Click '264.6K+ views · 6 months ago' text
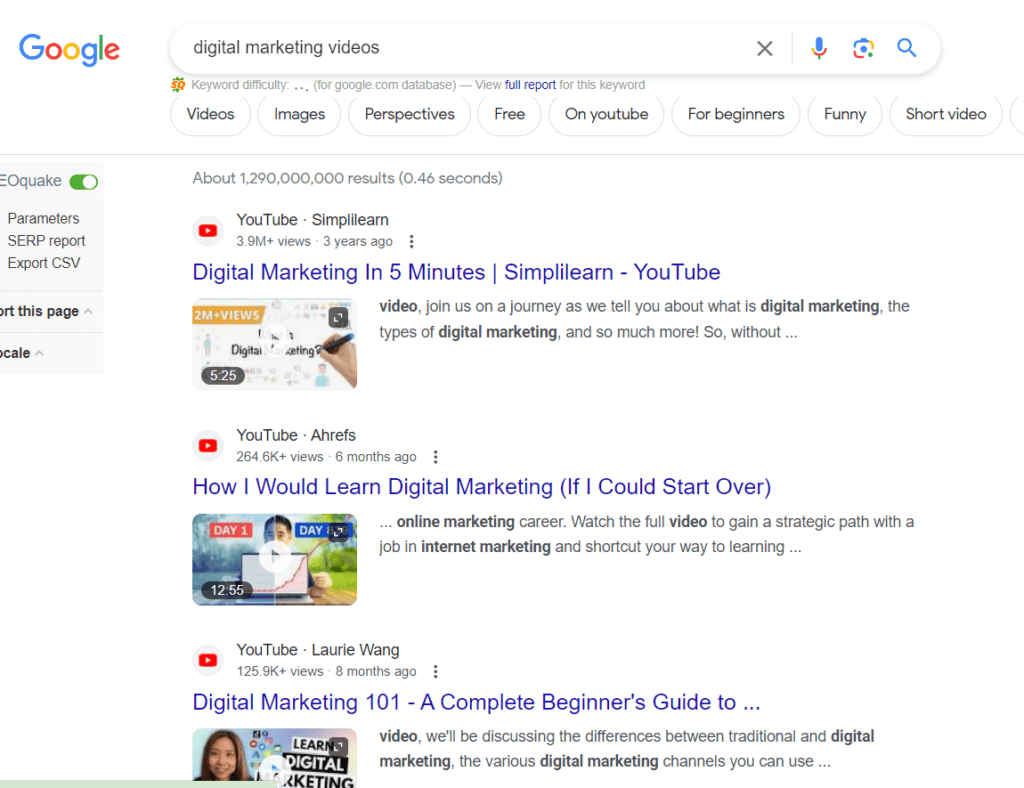Screen dimensions: 1024x788 326,457
